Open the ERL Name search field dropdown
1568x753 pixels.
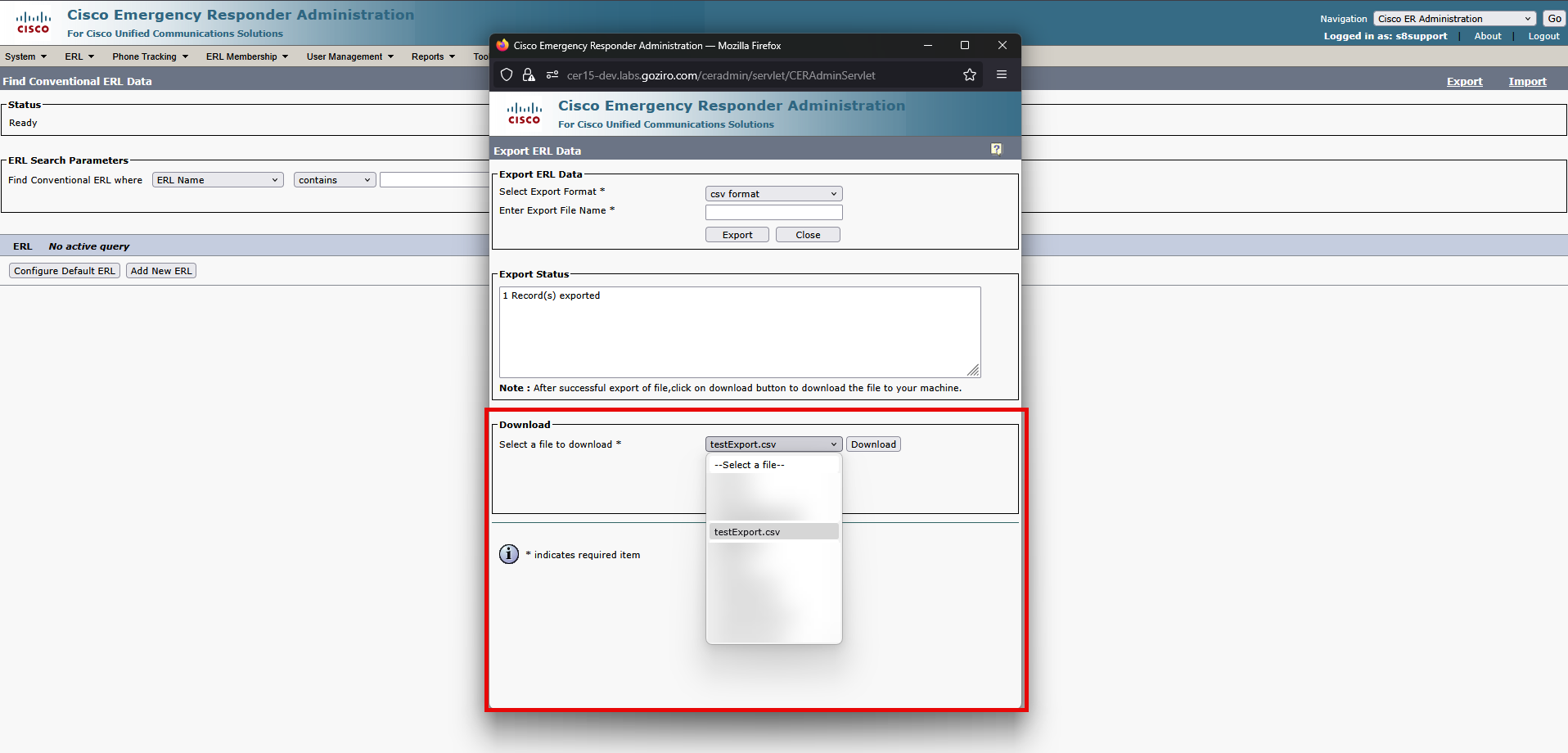pyautogui.click(x=218, y=180)
